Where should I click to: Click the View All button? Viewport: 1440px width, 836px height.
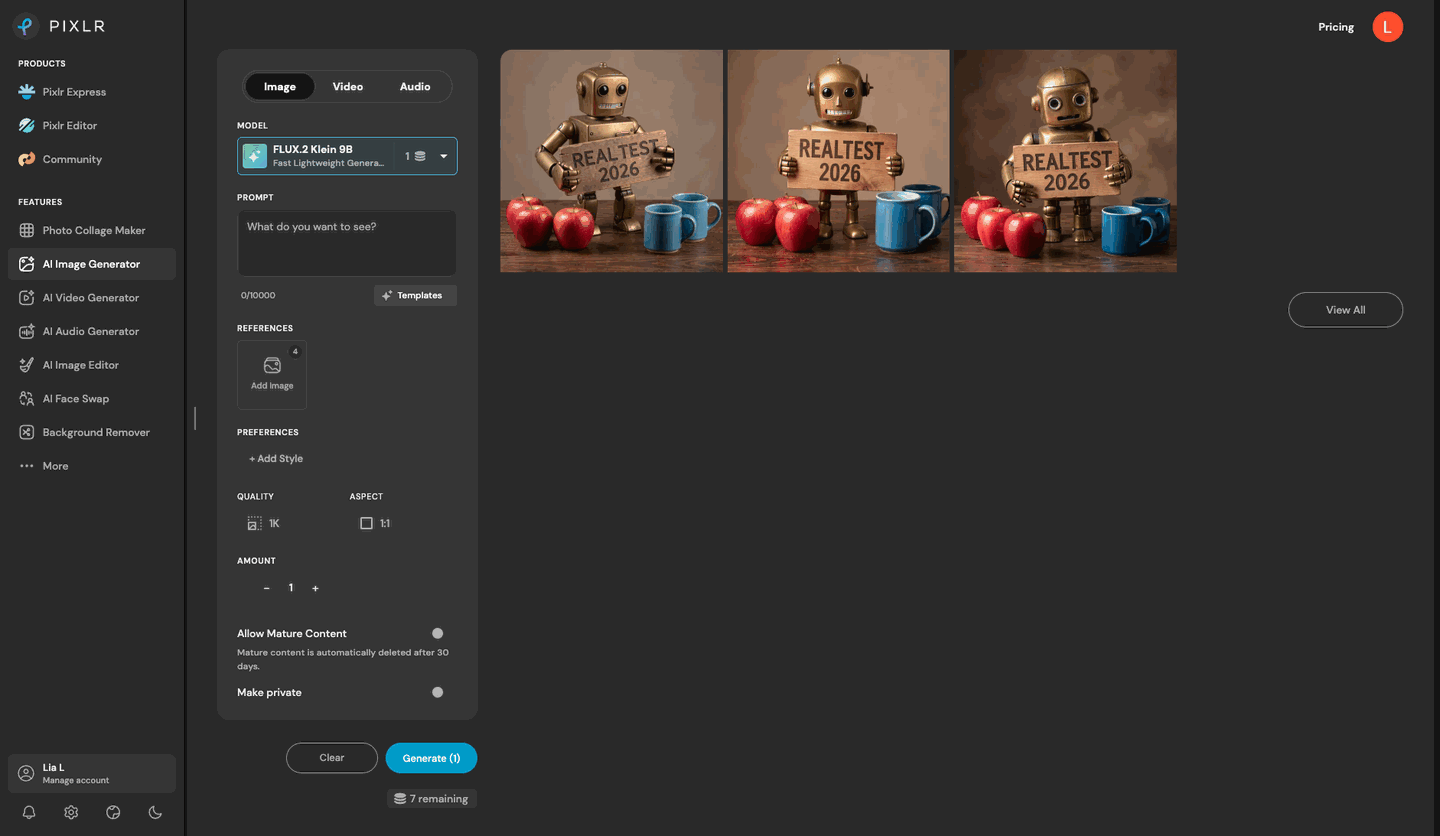pos(1345,310)
